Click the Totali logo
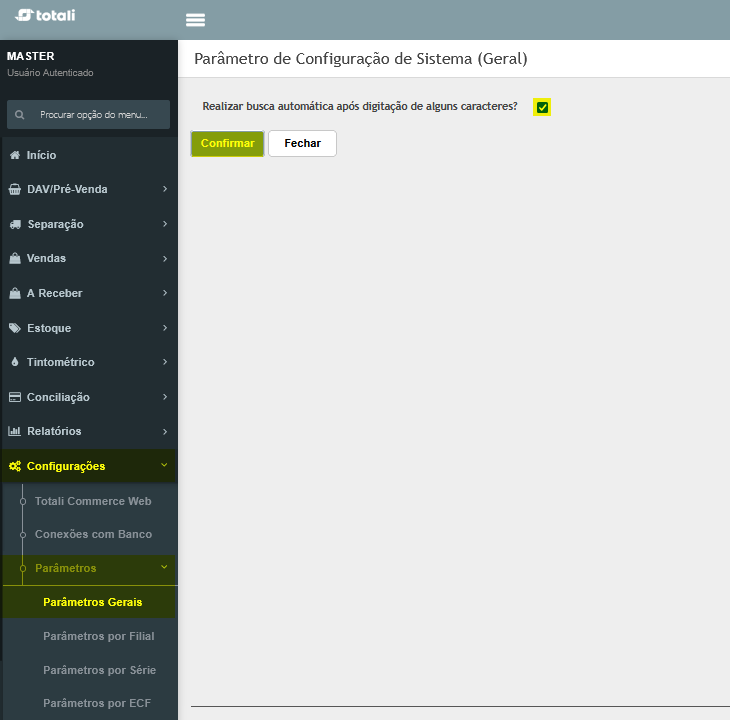 (45, 15)
